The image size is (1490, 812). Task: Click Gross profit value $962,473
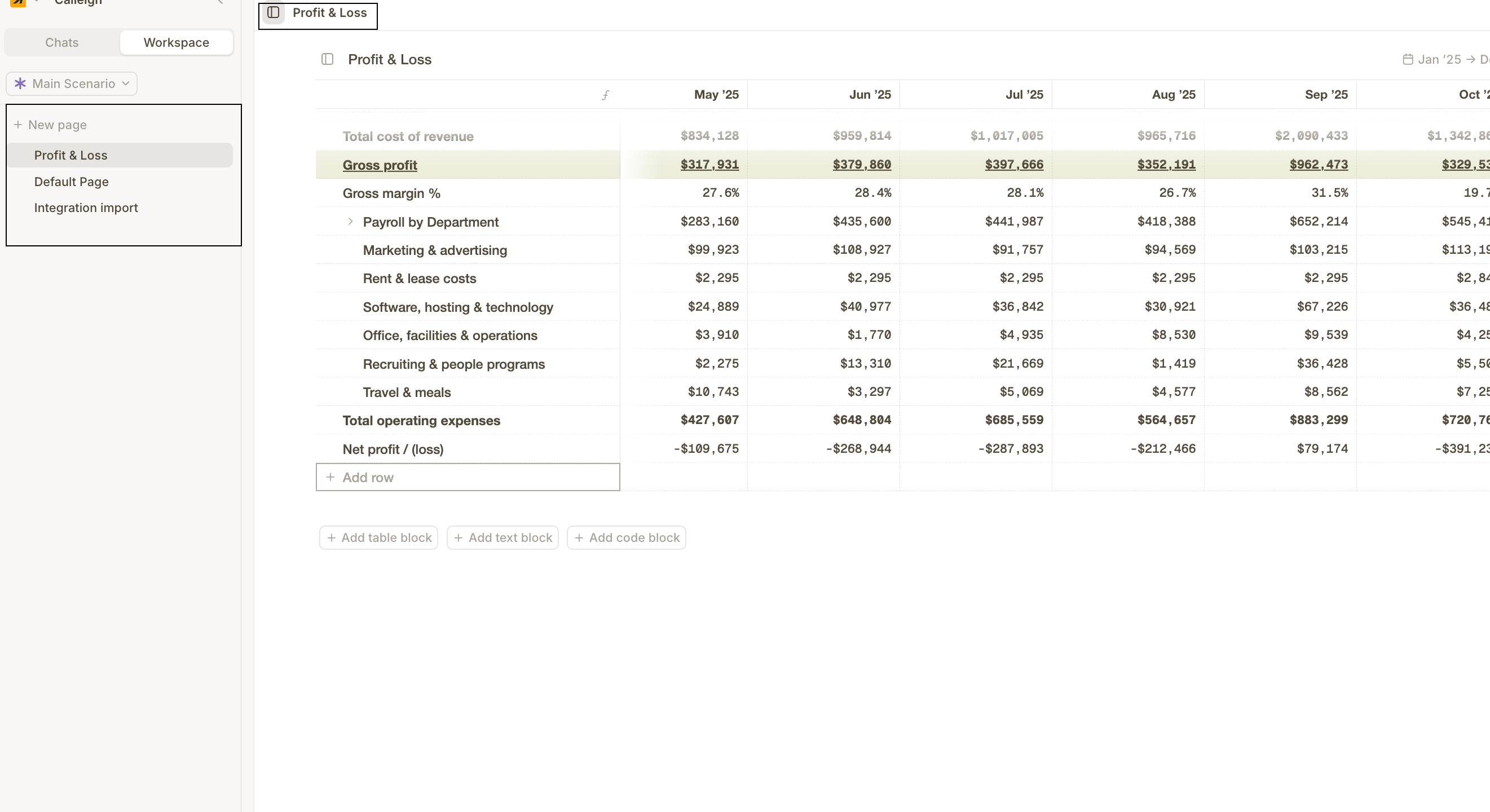click(x=1319, y=164)
